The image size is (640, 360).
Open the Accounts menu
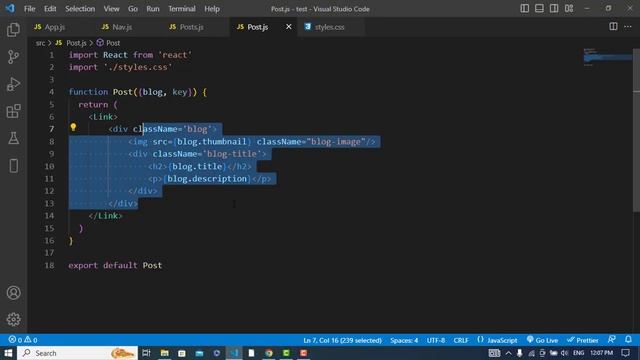coord(13,293)
